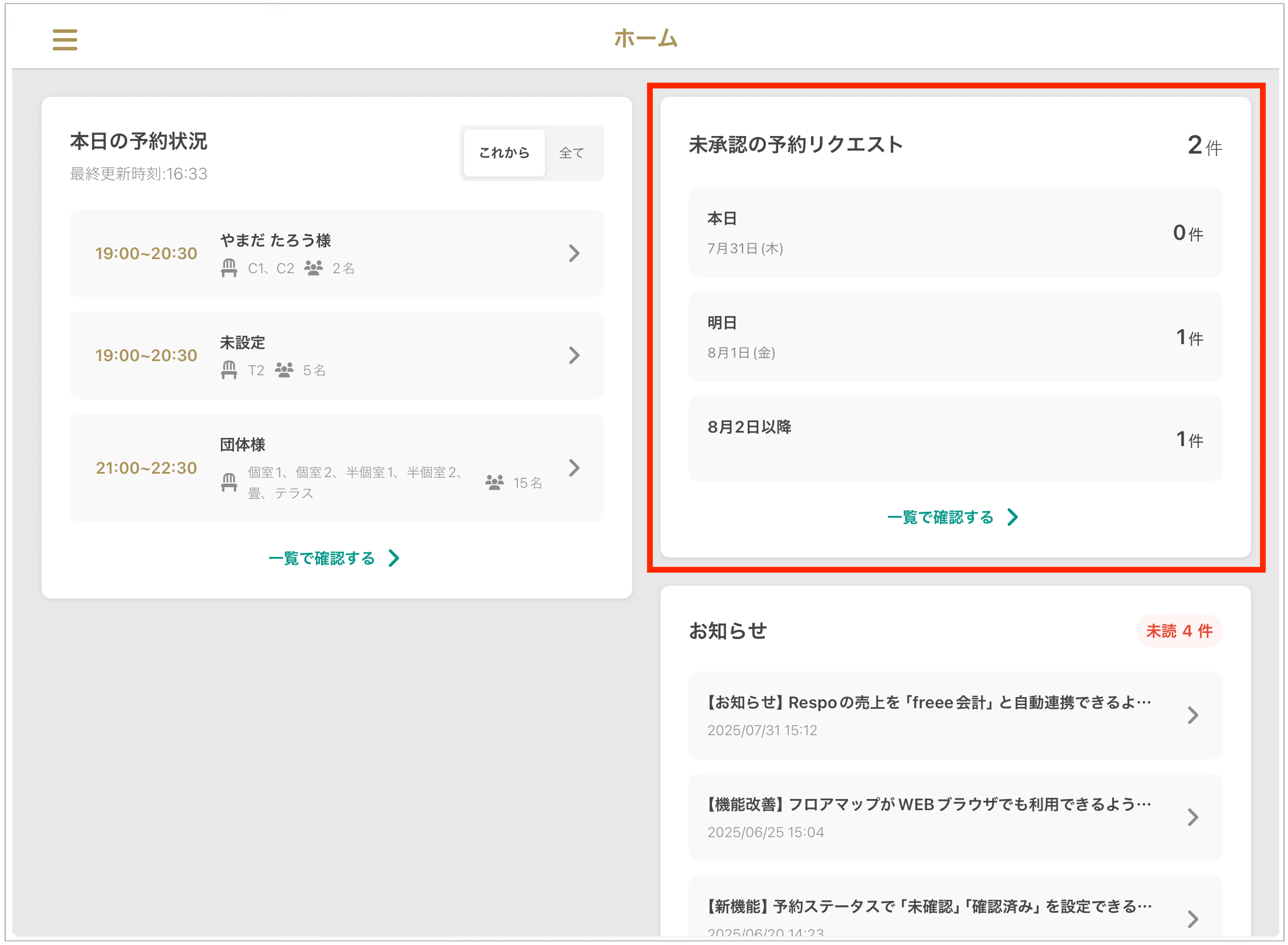
Task: Switch reservation filter to これから
Action: pyautogui.click(x=504, y=153)
